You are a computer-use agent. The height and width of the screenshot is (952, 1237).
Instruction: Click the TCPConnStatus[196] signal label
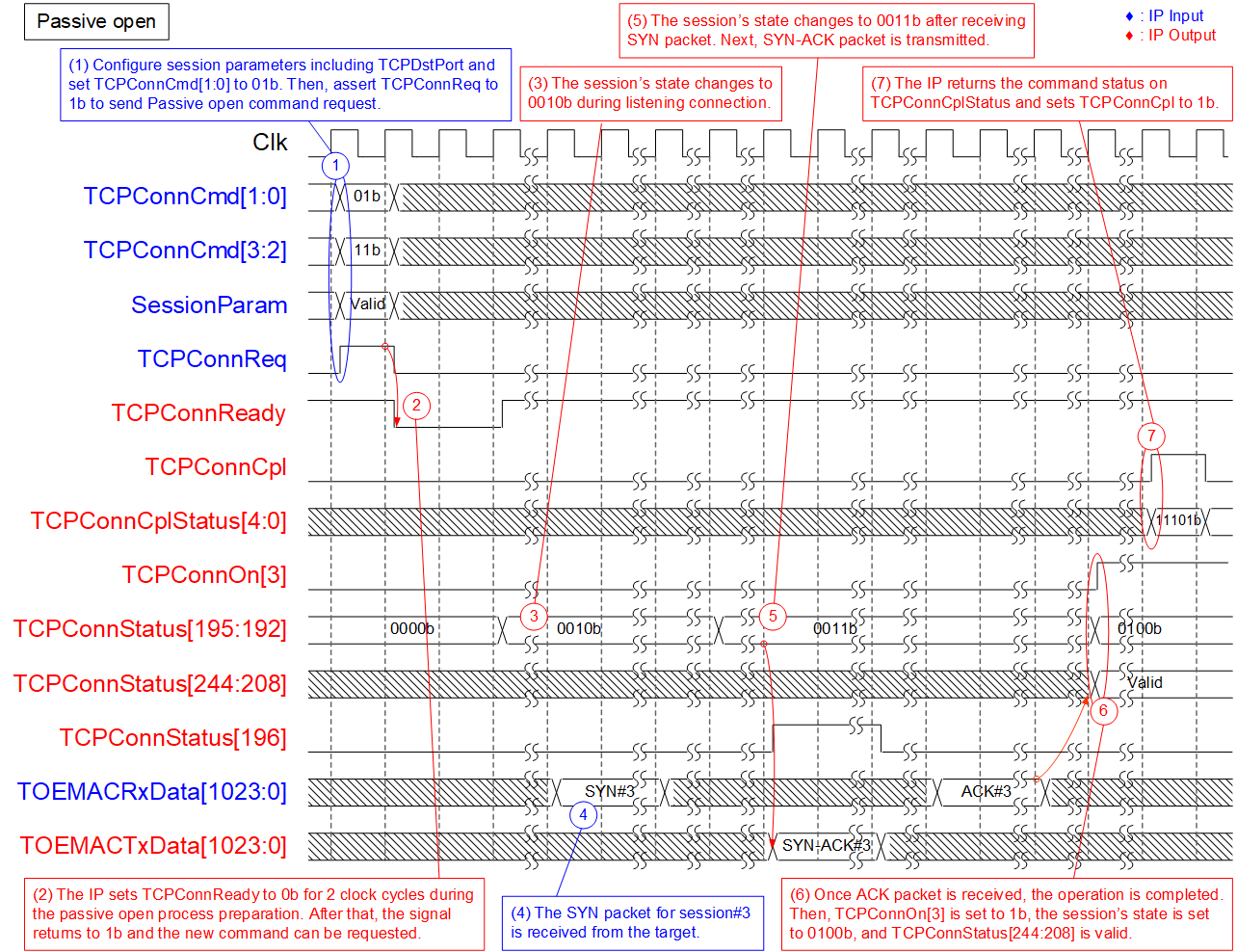point(173,737)
